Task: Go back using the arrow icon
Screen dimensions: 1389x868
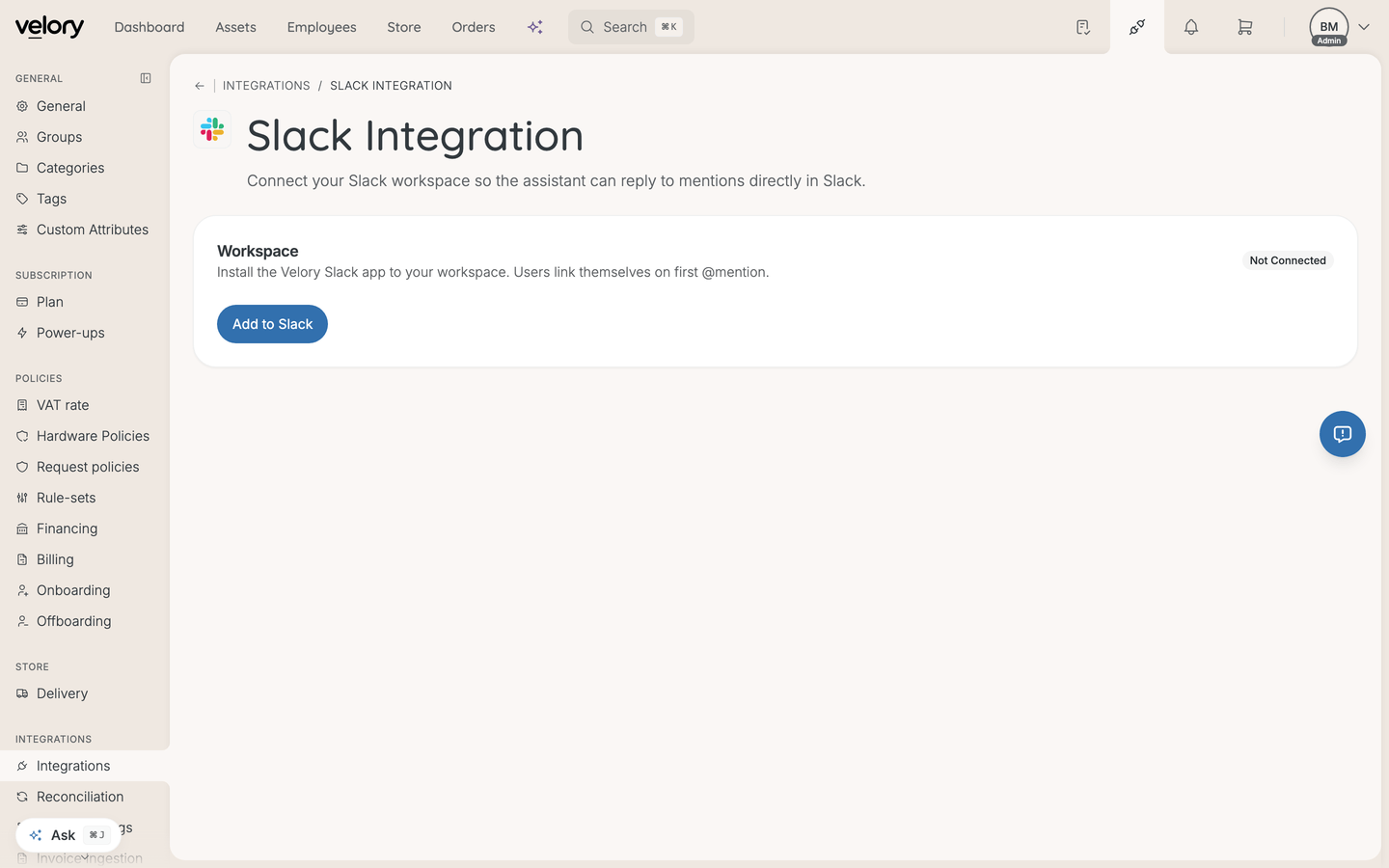Action: tap(200, 86)
